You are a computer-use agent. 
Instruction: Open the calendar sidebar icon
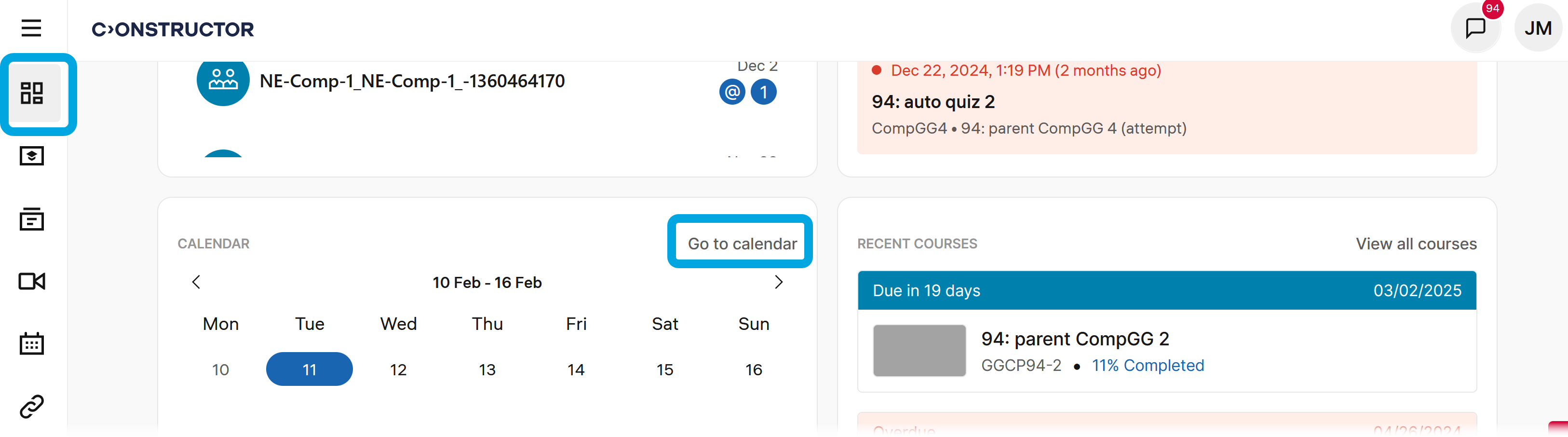point(32,344)
